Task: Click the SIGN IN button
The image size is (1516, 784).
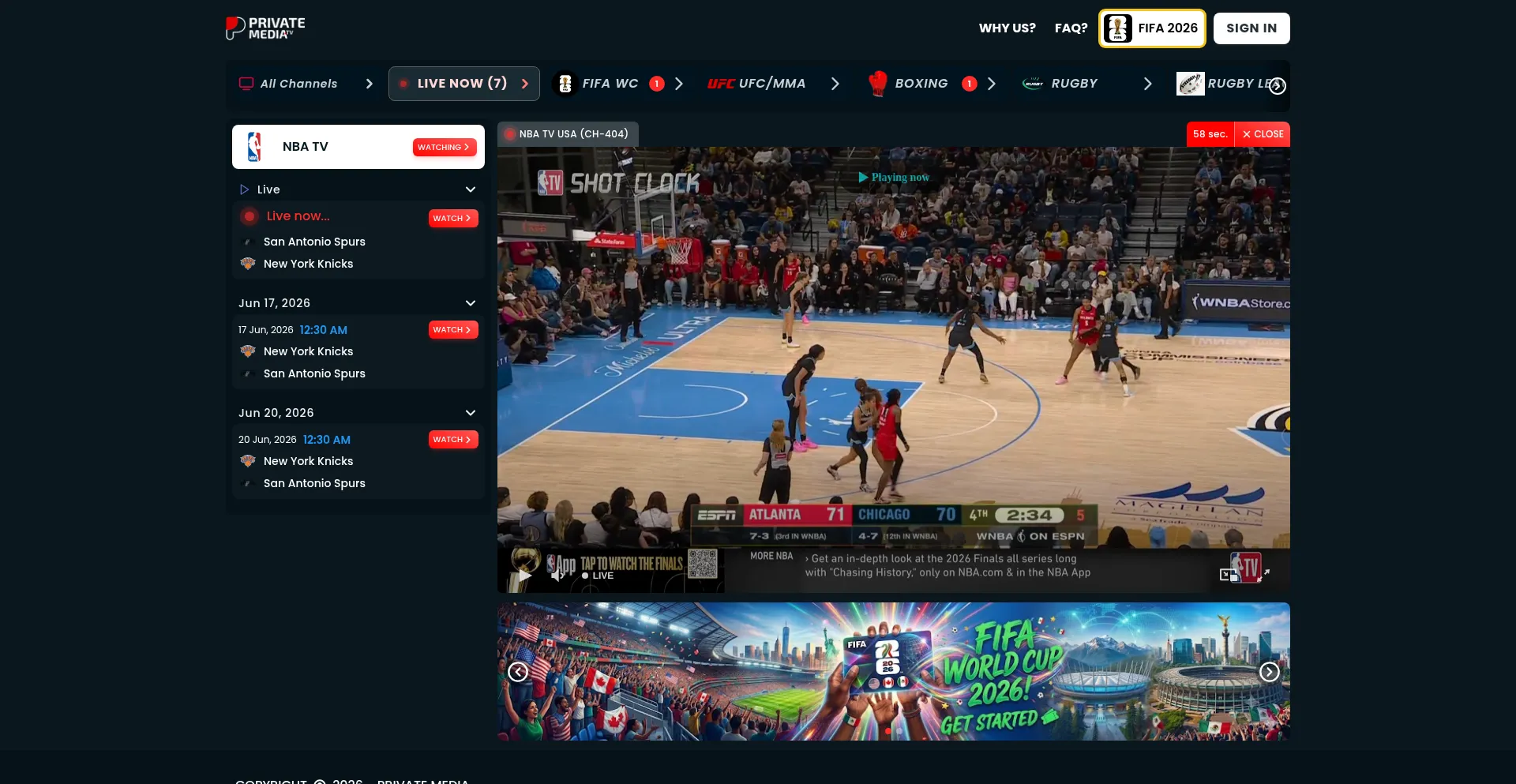Action: (1251, 28)
